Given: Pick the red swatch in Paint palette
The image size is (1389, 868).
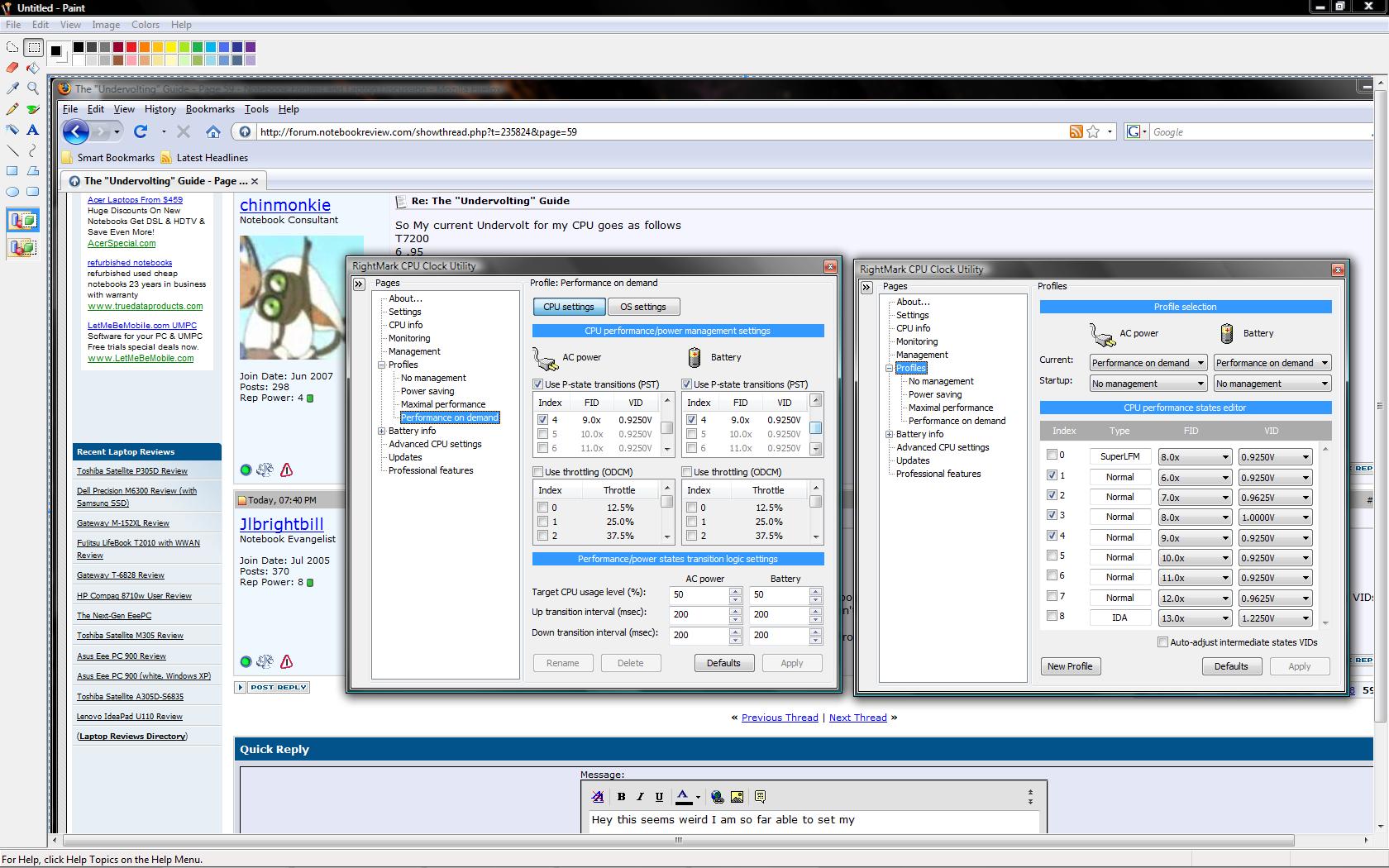Looking at the screenshot, I should tap(131, 47).
